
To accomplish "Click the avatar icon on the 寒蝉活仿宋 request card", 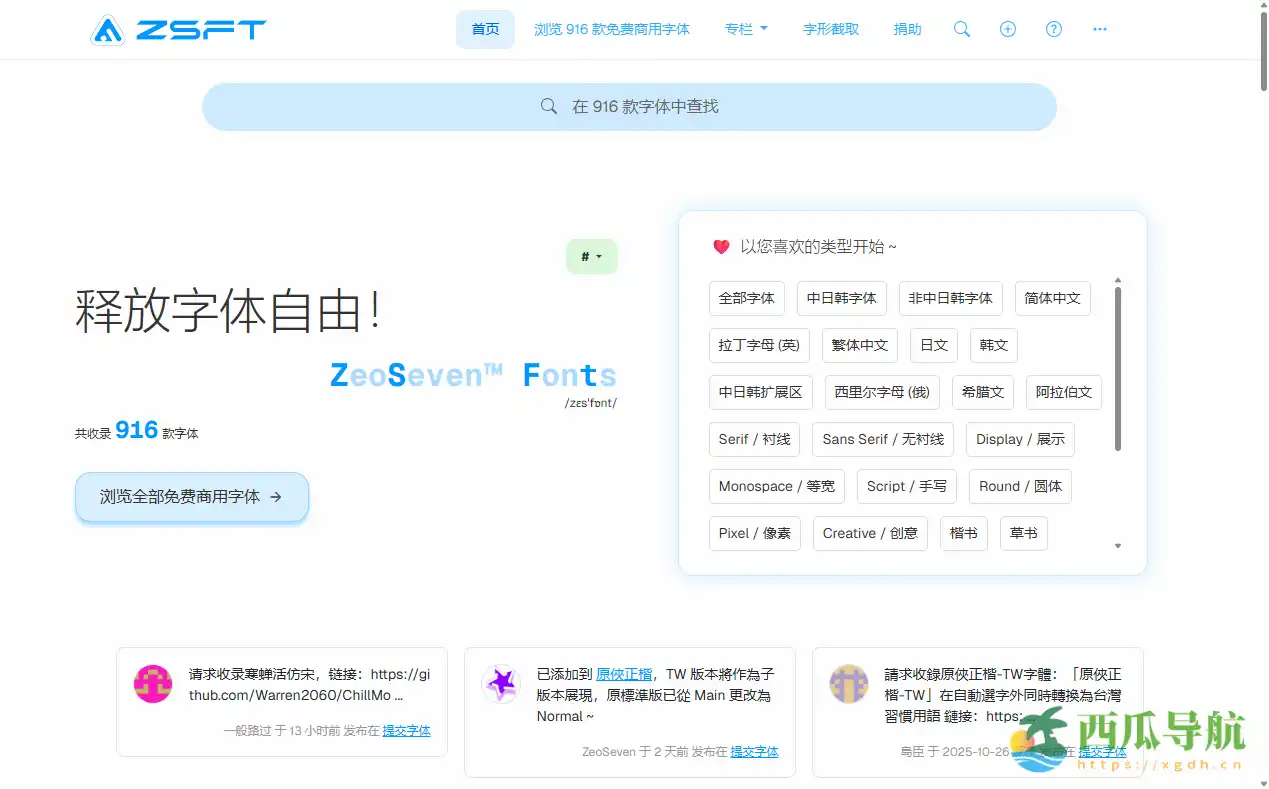I will pos(152,685).
